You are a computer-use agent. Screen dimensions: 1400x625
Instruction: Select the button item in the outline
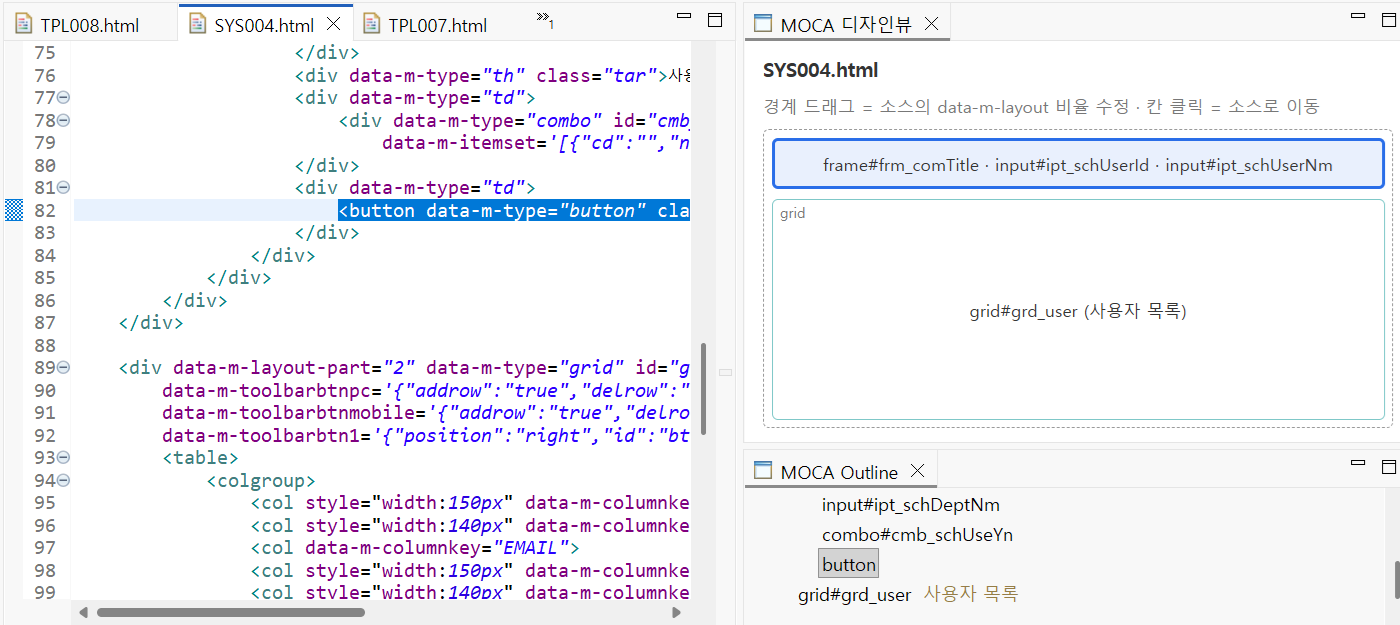[x=848, y=564]
